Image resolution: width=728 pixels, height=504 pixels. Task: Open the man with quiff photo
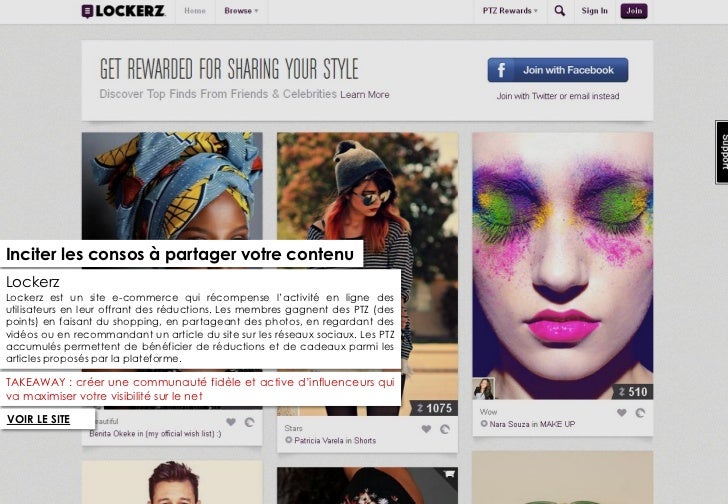coord(172,482)
